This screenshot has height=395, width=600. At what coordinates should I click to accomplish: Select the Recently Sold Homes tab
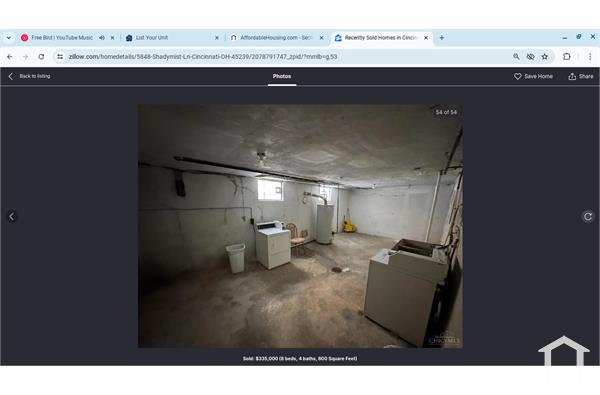tap(380, 38)
